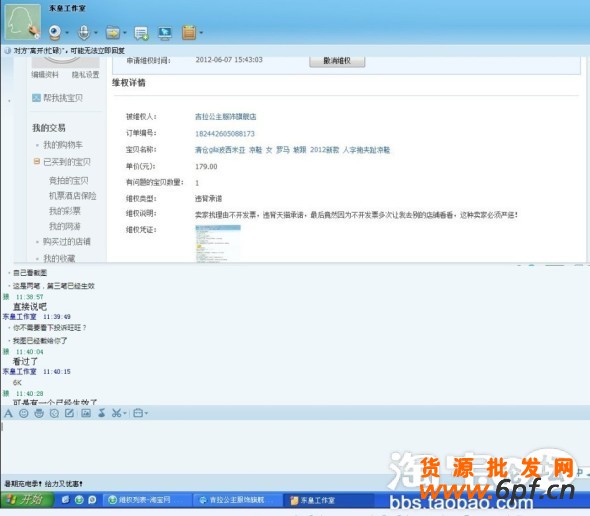Open 购买过的店铺 sidebar item

click(x=67, y=242)
